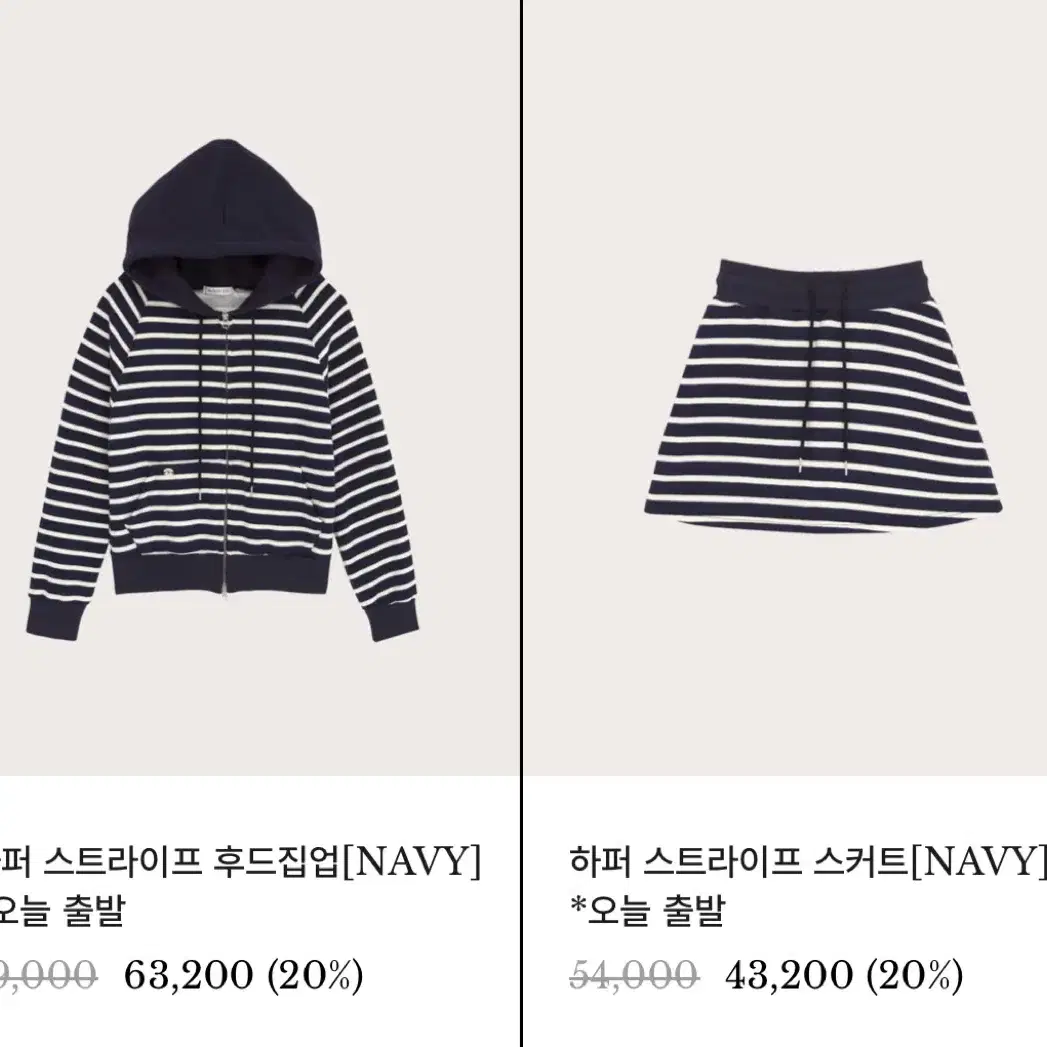Click the skirt's (20%) discount label

point(915,976)
